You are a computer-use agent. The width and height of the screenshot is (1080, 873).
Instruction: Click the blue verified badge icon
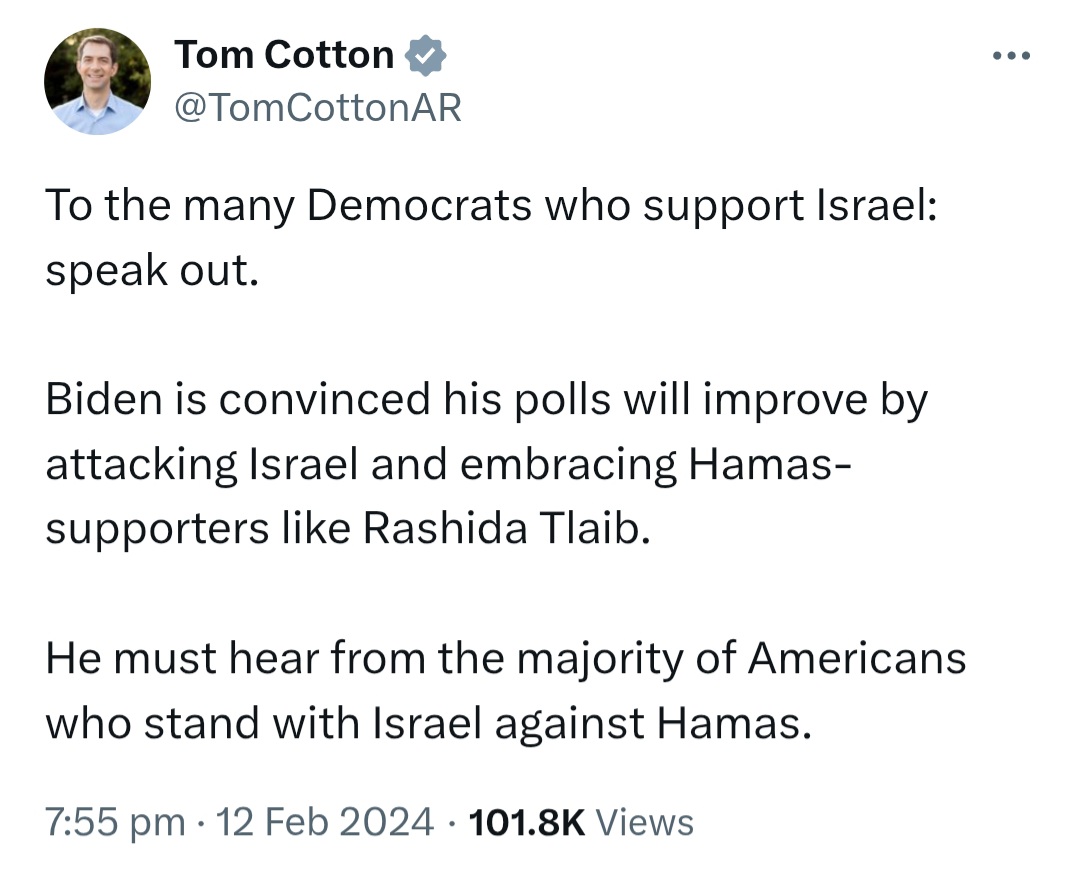[425, 55]
